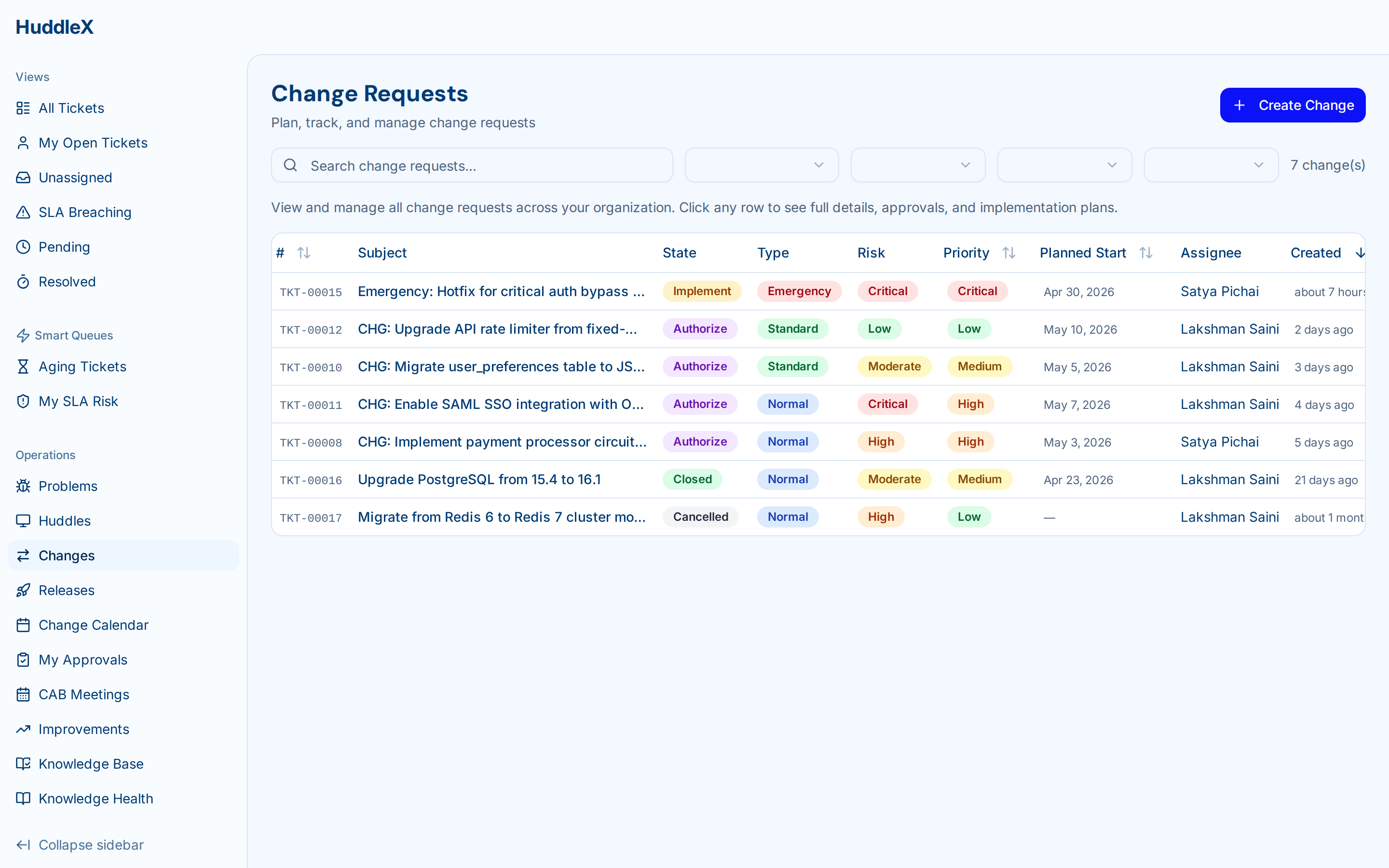Open Aging Tickets smart queue
Image resolution: width=1389 pixels, height=868 pixels.
[123, 366]
